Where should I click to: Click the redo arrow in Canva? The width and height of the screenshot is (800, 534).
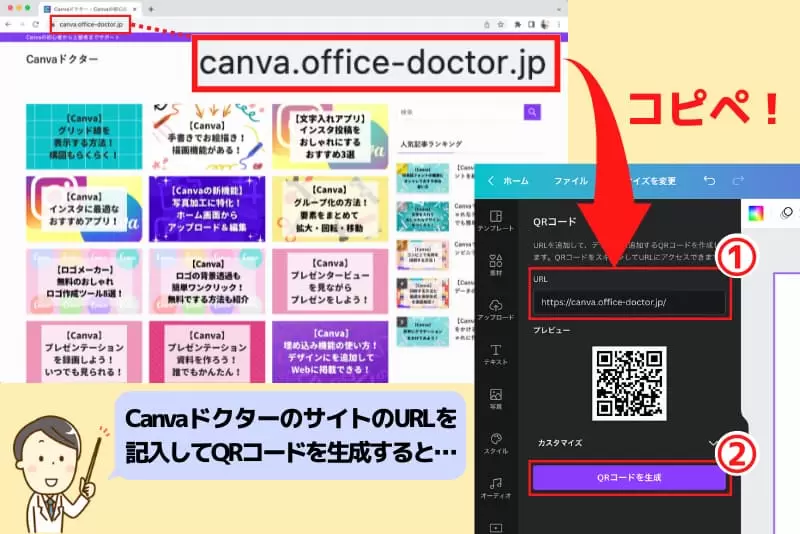[x=738, y=181]
